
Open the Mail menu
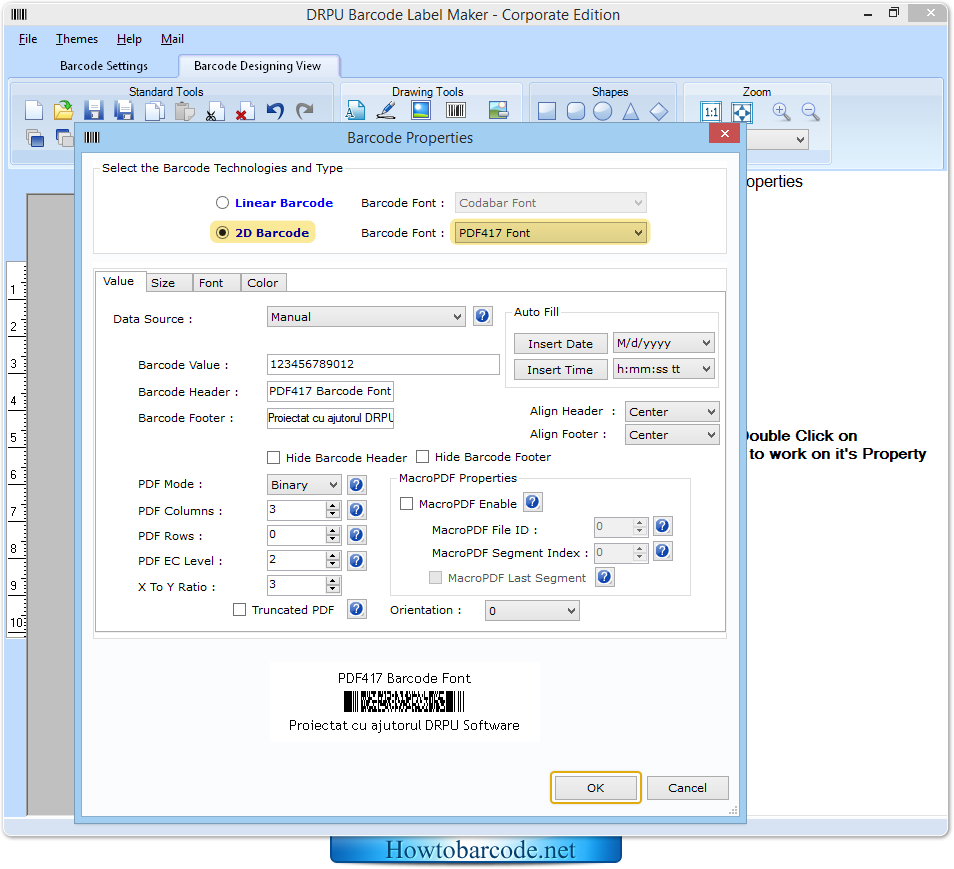coord(172,39)
